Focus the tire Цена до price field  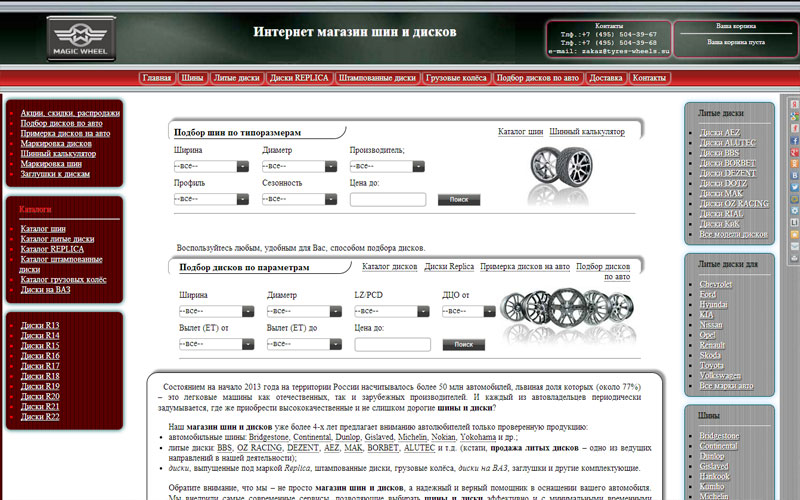[x=388, y=199]
